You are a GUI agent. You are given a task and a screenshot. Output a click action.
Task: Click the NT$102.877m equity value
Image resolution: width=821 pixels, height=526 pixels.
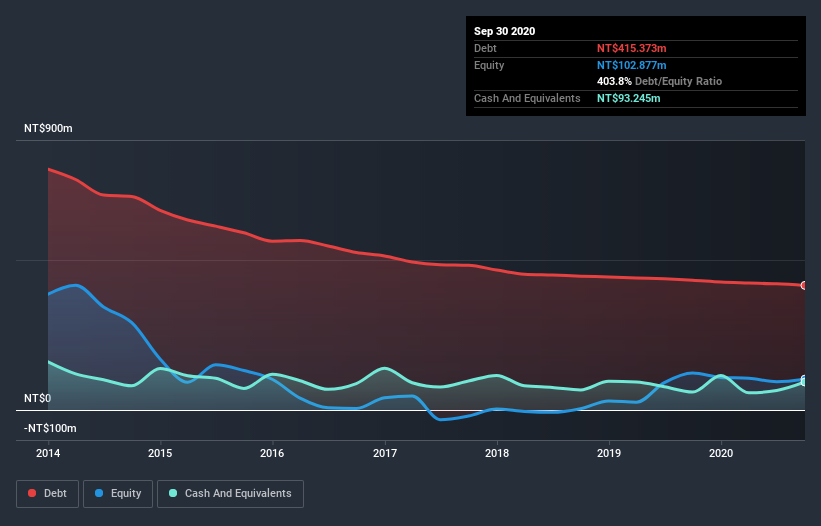[x=631, y=65]
